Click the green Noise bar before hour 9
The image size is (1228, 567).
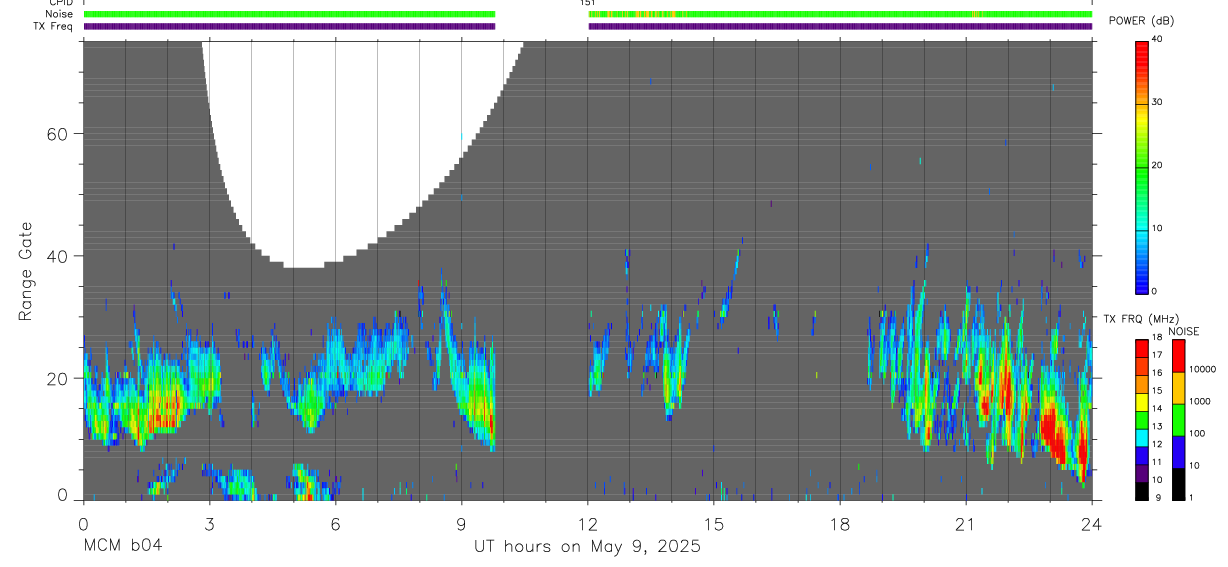(x=289, y=14)
